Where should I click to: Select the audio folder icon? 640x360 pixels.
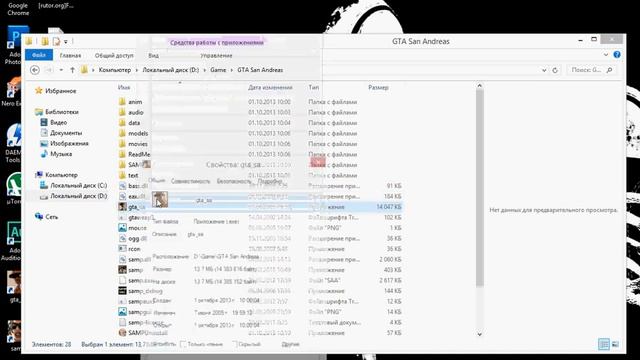(122, 112)
